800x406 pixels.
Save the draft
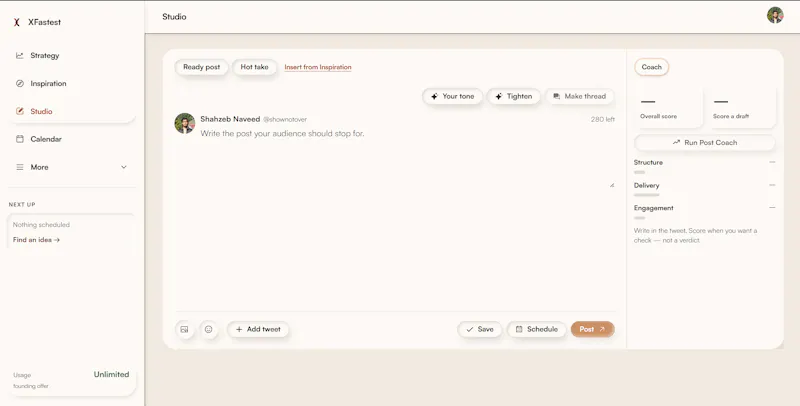click(480, 329)
